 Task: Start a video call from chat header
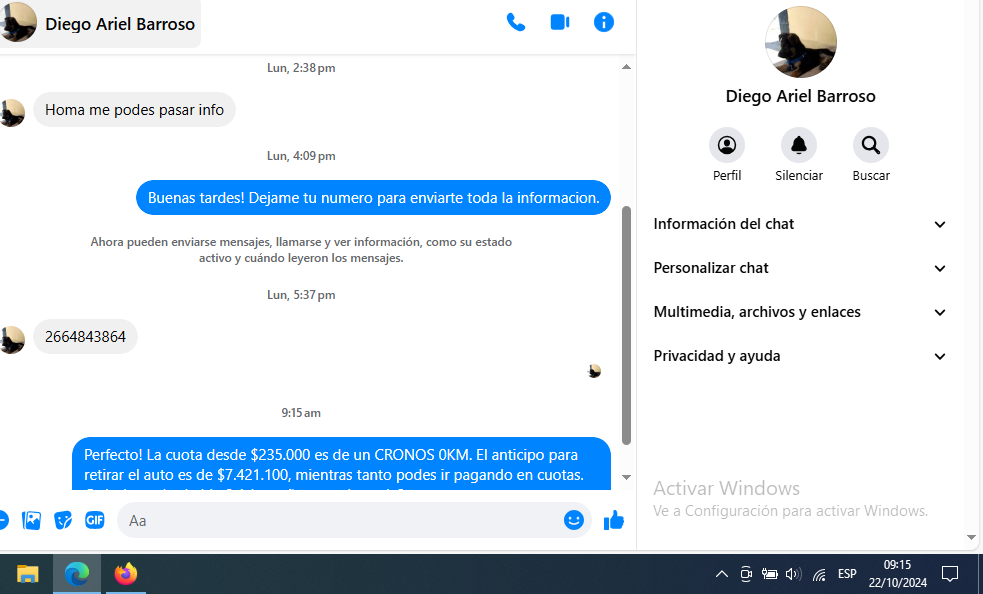pyautogui.click(x=560, y=22)
